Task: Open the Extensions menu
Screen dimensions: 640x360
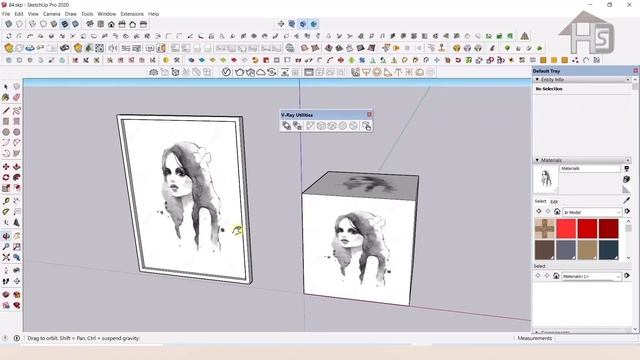Action: (x=132, y=14)
